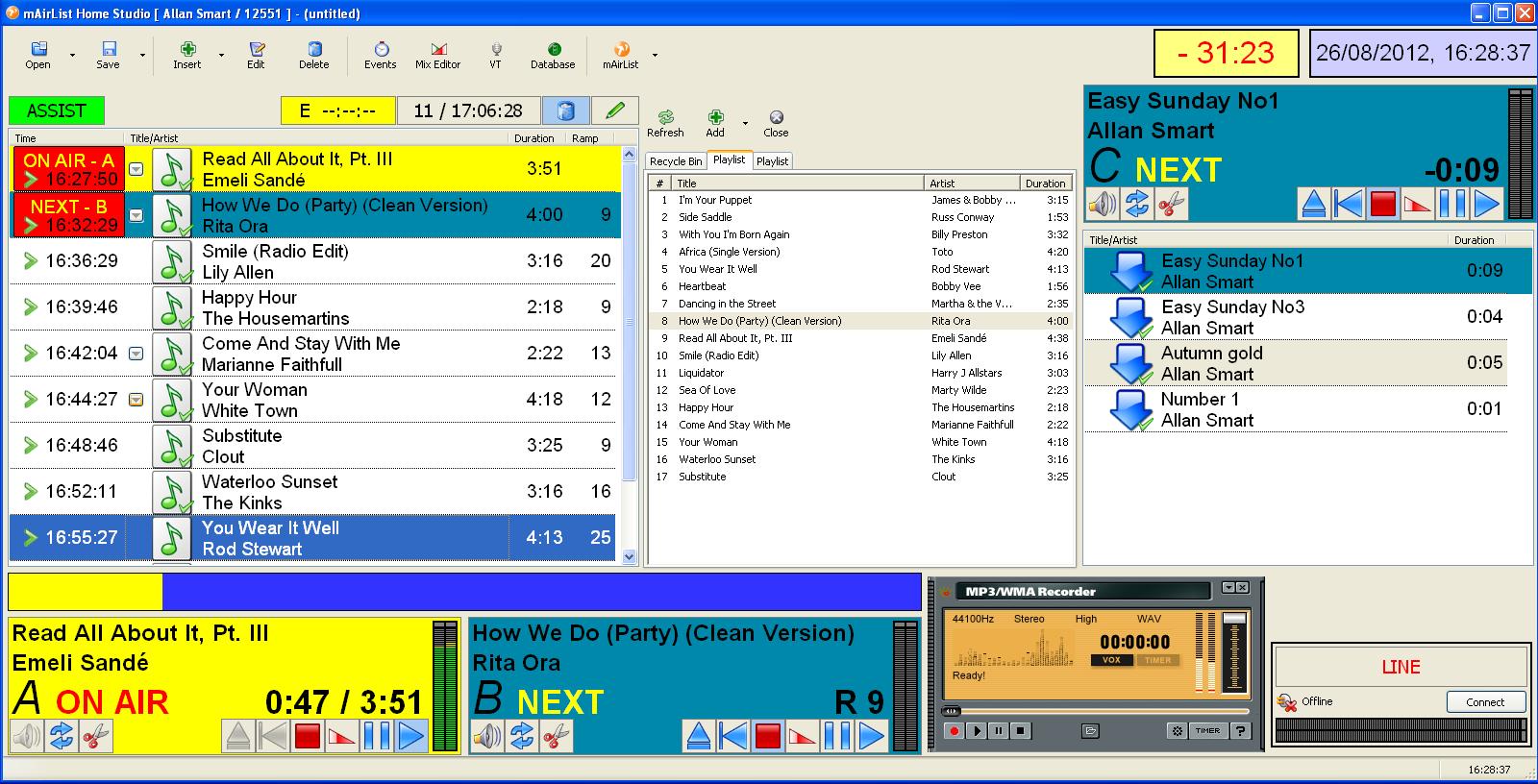The width and height of the screenshot is (1538, 784).
Task: Eject the item from player C
Action: [1314, 204]
